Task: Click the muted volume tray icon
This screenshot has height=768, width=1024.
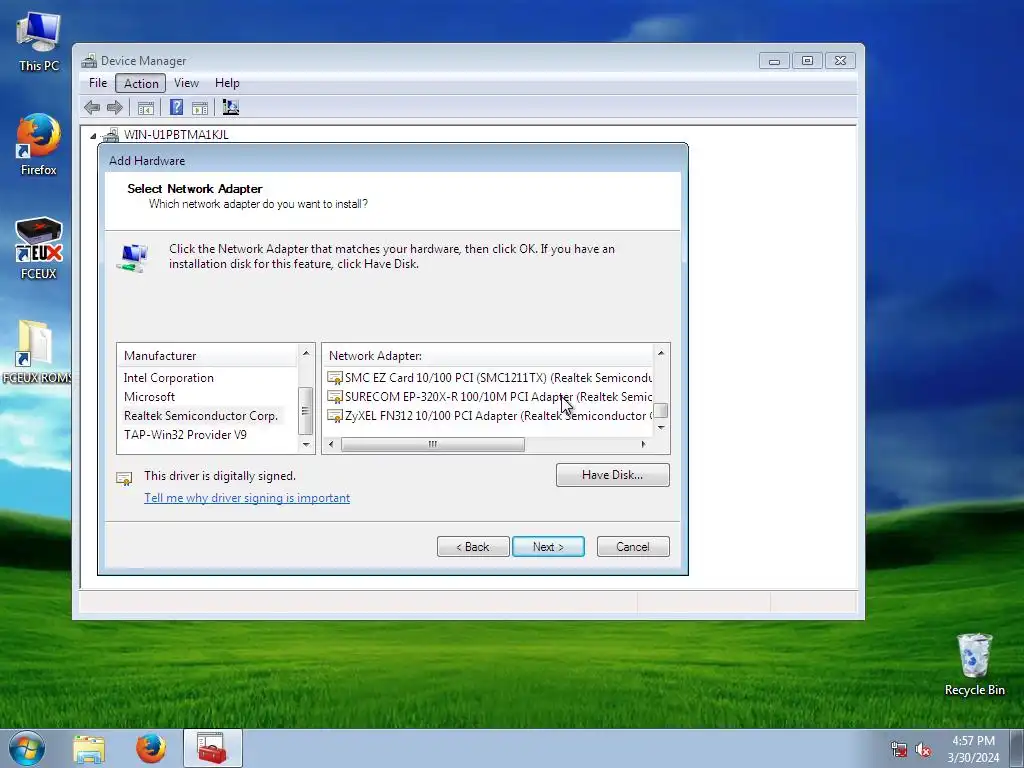Action: 923,750
